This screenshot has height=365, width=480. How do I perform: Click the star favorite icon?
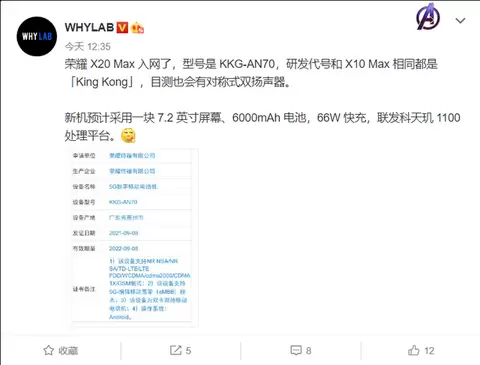click(49, 350)
